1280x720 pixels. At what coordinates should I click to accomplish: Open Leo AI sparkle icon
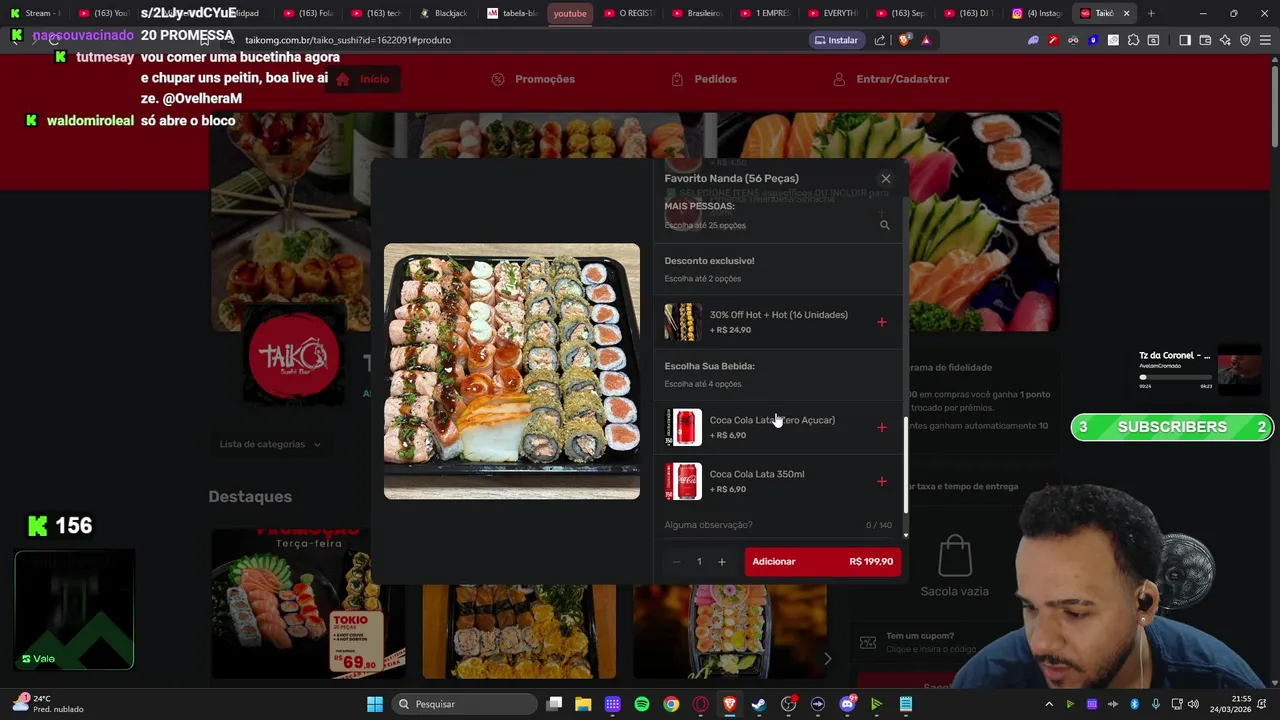point(1225,40)
